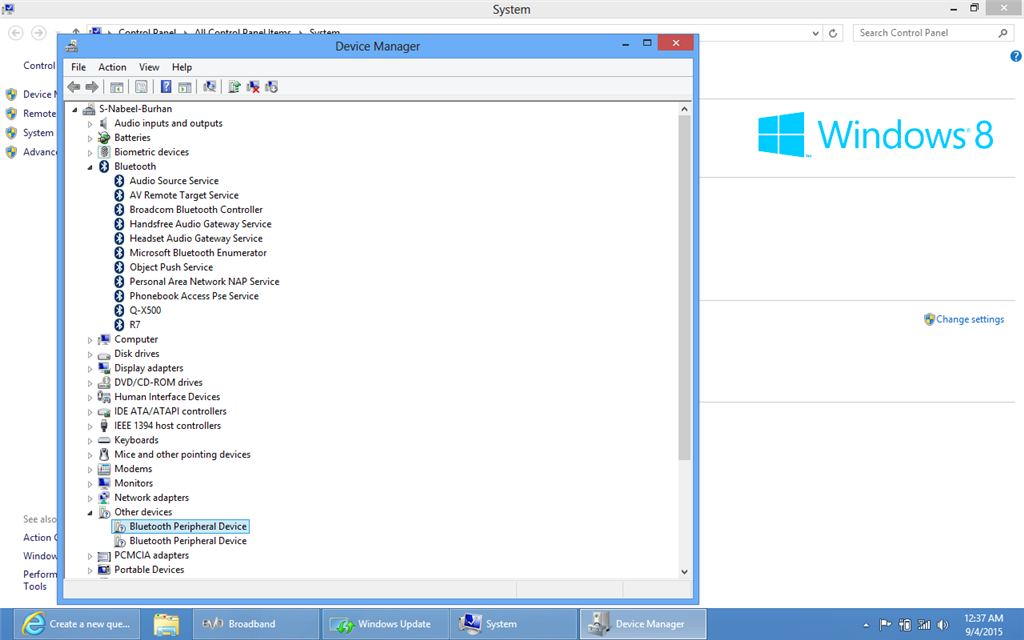The image size is (1024, 640).
Task: Open the Action menu
Action: coord(112,67)
